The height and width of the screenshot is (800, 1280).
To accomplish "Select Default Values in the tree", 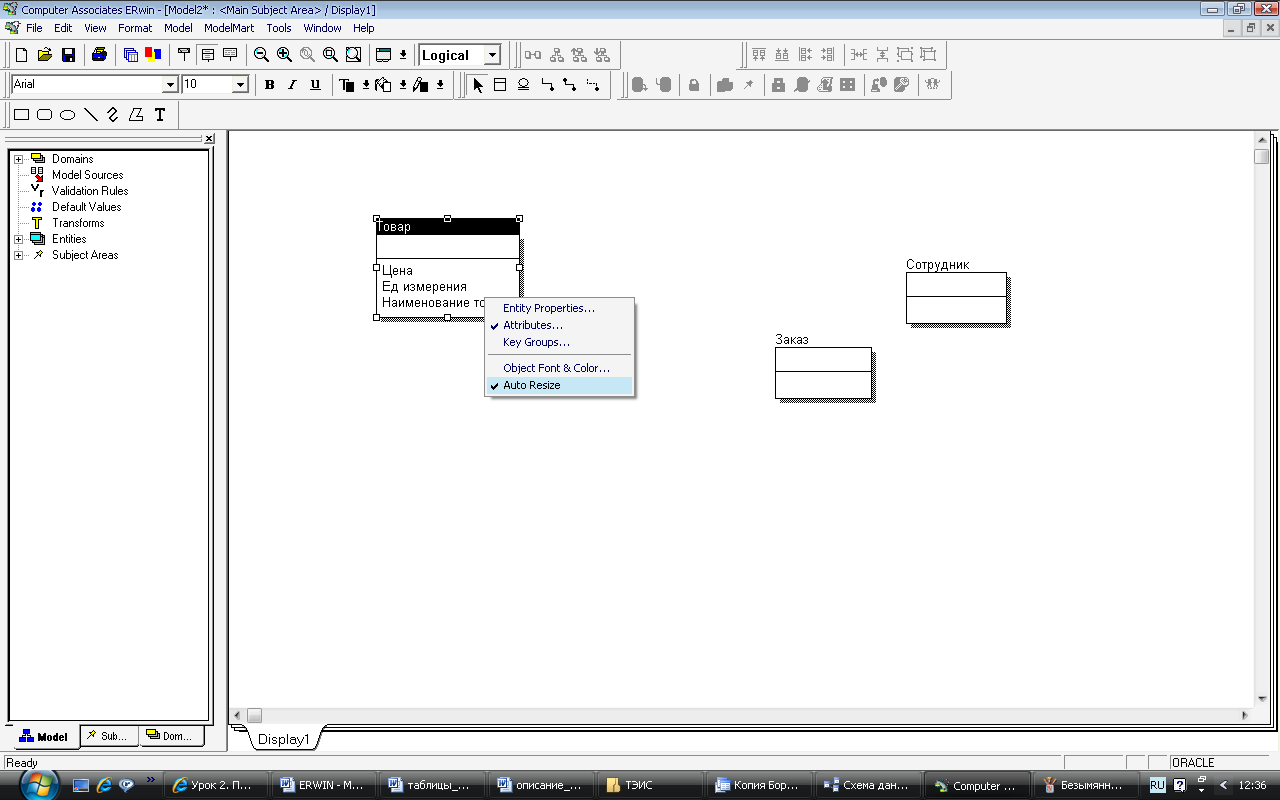I will (86, 207).
